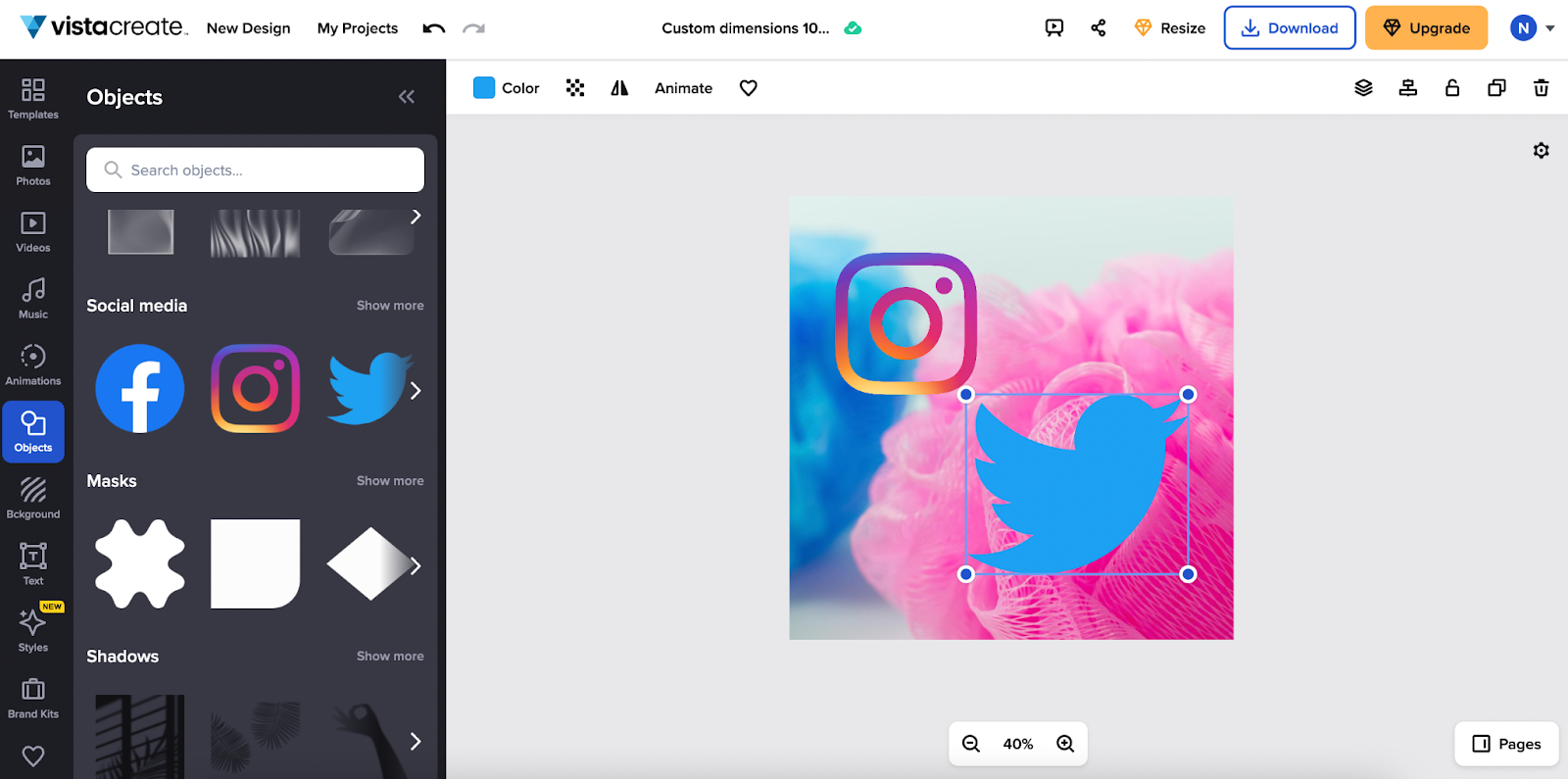
Task: Go to My Projects
Action: click(358, 28)
